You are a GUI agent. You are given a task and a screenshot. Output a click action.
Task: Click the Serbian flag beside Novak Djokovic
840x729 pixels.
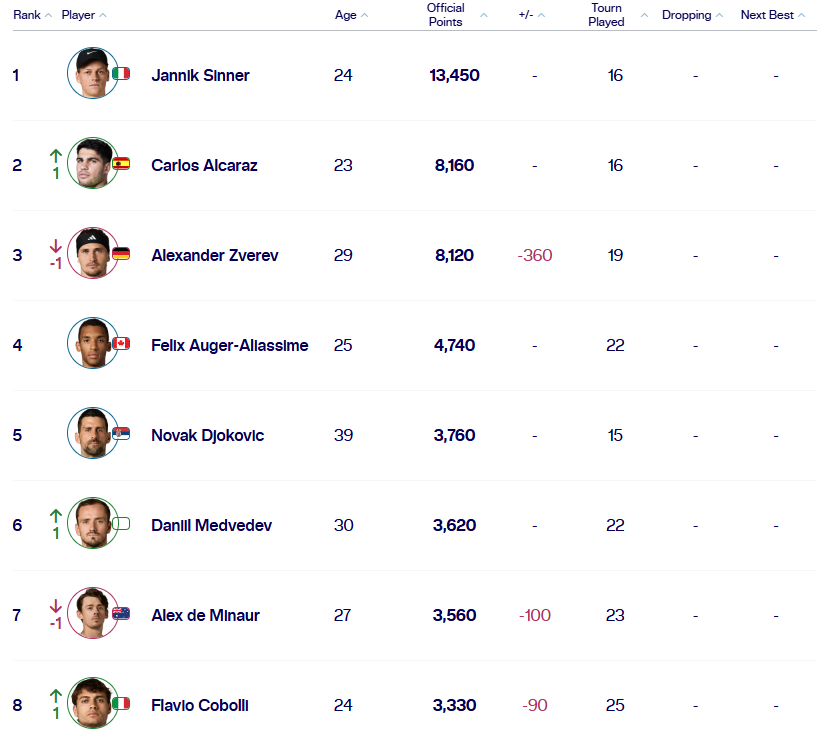[x=121, y=433]
